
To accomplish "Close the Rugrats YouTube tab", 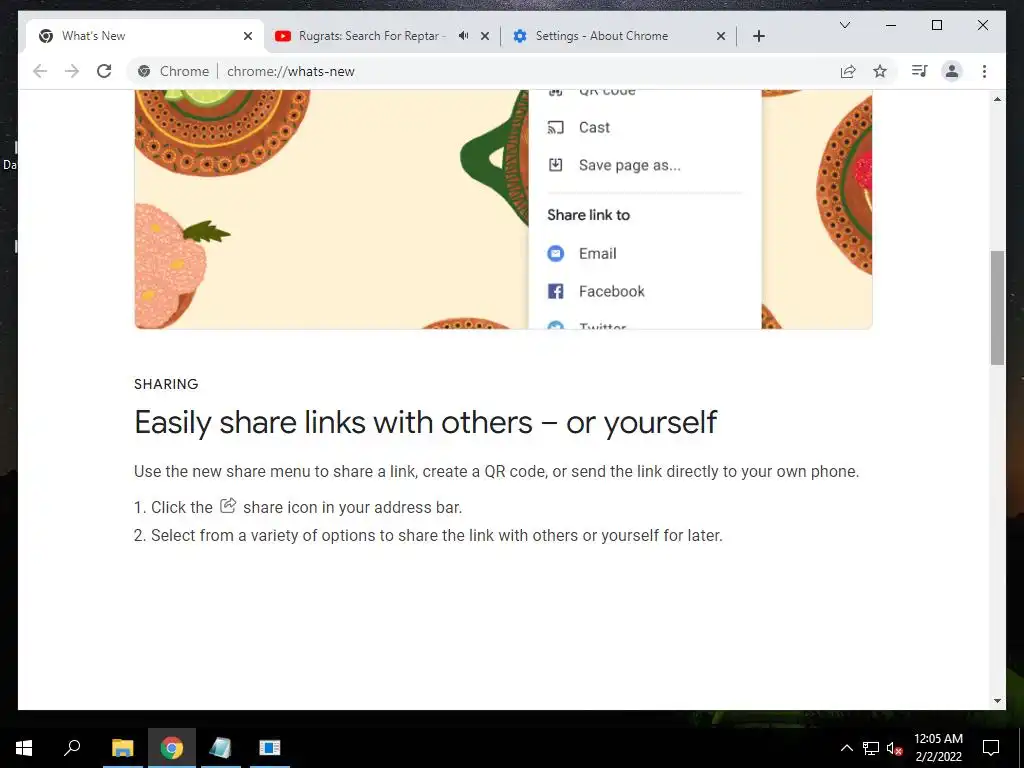I will click(x=485, y=36).
